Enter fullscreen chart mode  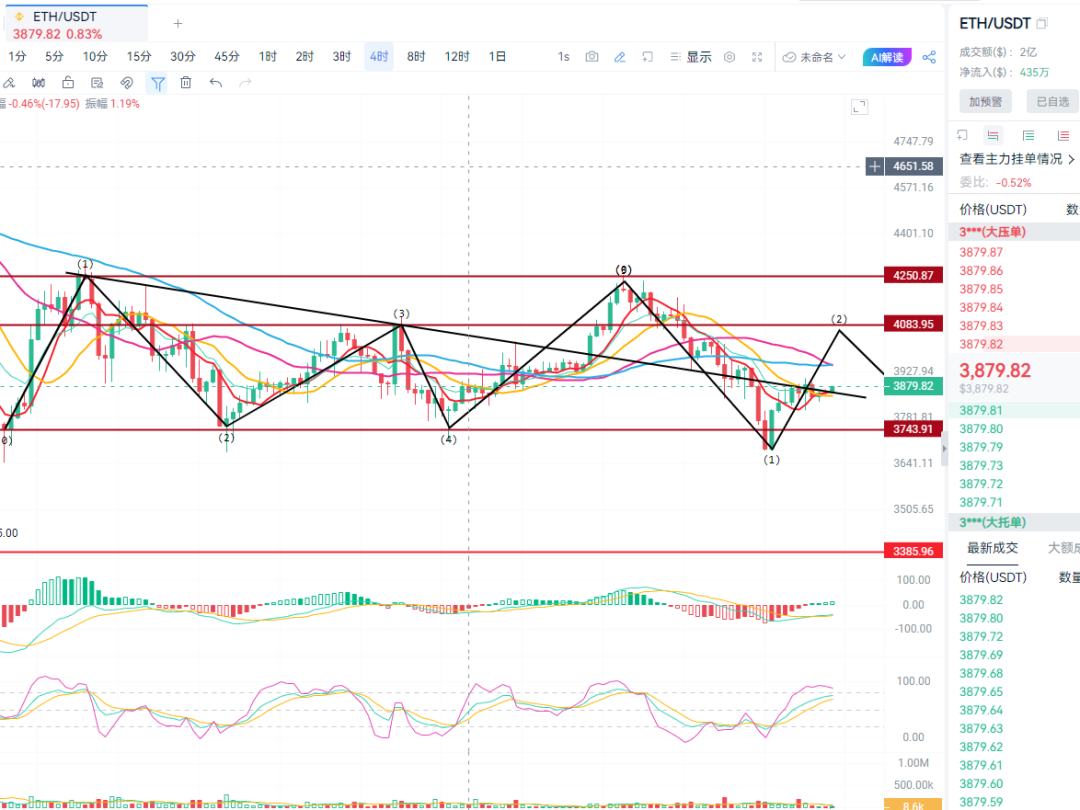(757, 57)
